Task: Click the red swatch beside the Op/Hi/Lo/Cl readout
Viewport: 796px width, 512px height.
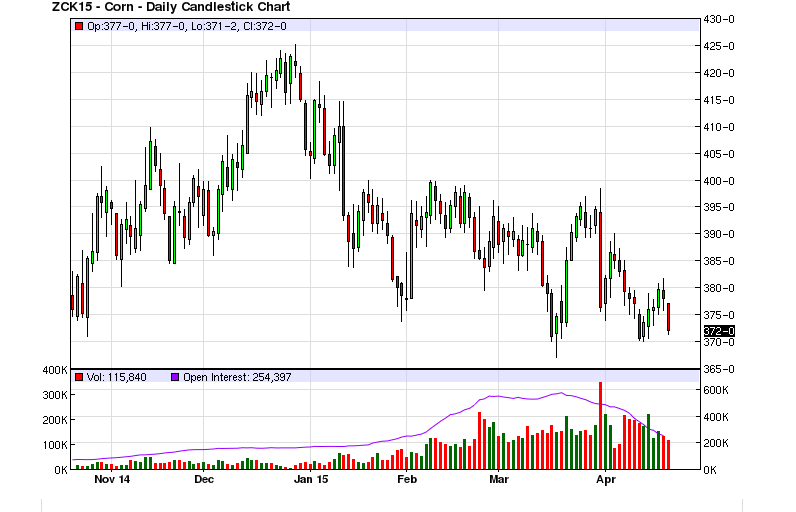Action: coord(79,25)
